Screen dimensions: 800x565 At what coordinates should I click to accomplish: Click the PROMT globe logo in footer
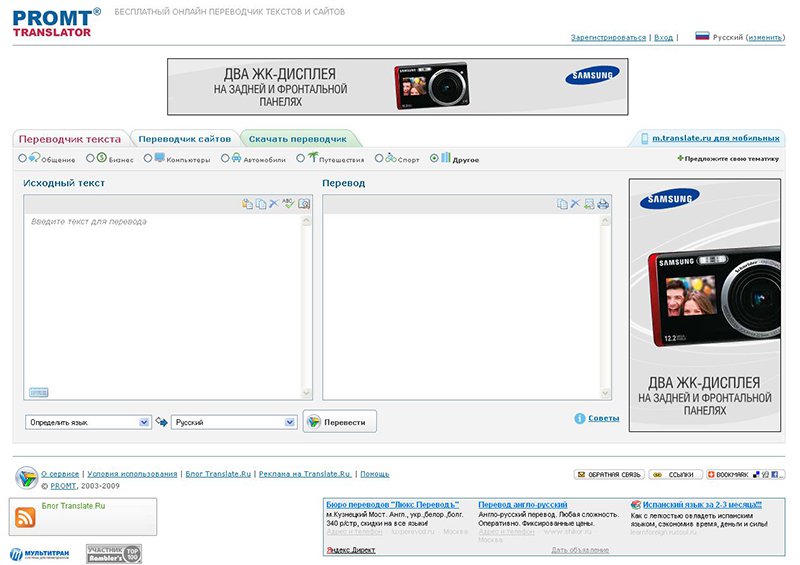pyautogui.click(x=27, y=478)
